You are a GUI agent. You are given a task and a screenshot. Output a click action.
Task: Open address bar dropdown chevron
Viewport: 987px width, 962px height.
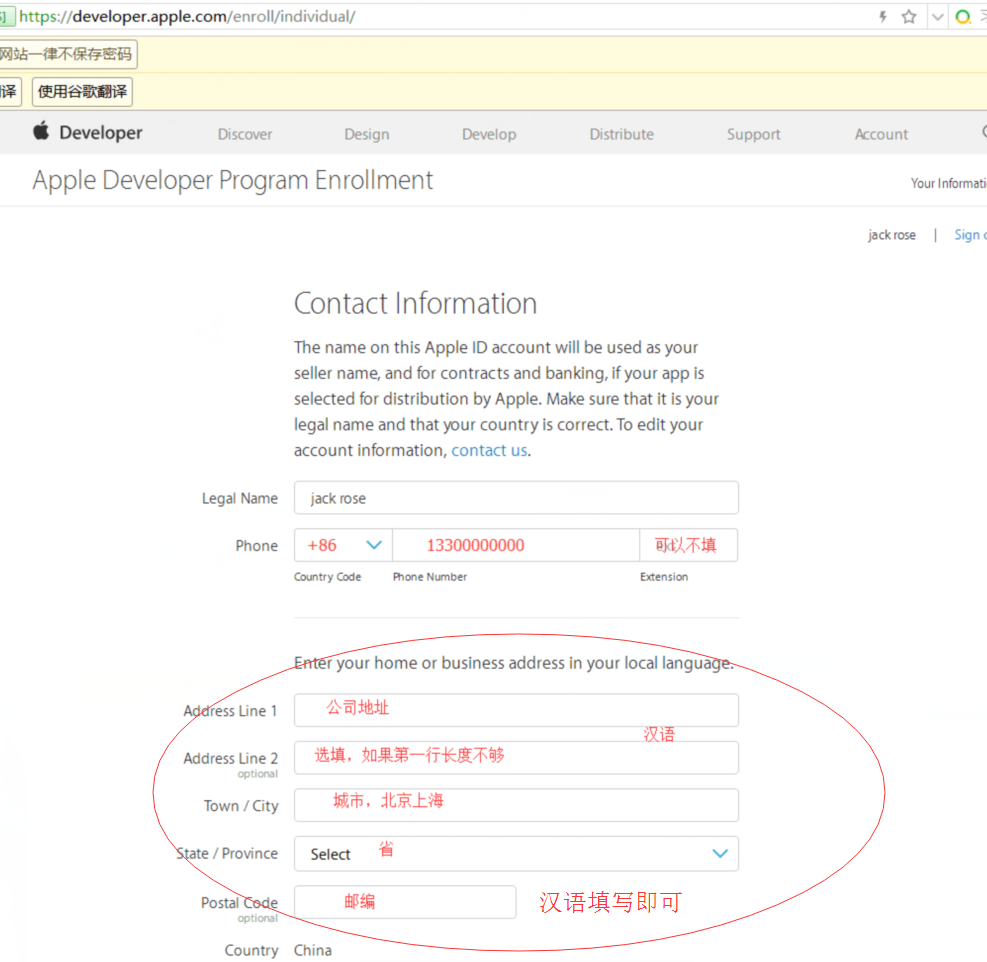point(937,17)
